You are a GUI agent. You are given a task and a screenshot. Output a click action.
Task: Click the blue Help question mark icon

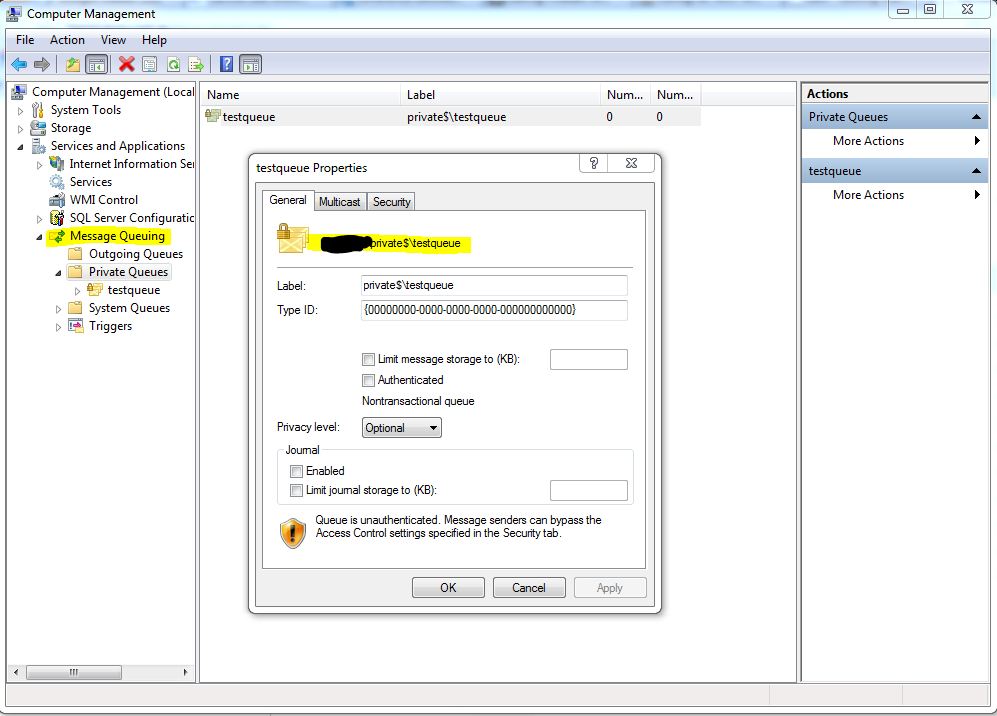226,64
